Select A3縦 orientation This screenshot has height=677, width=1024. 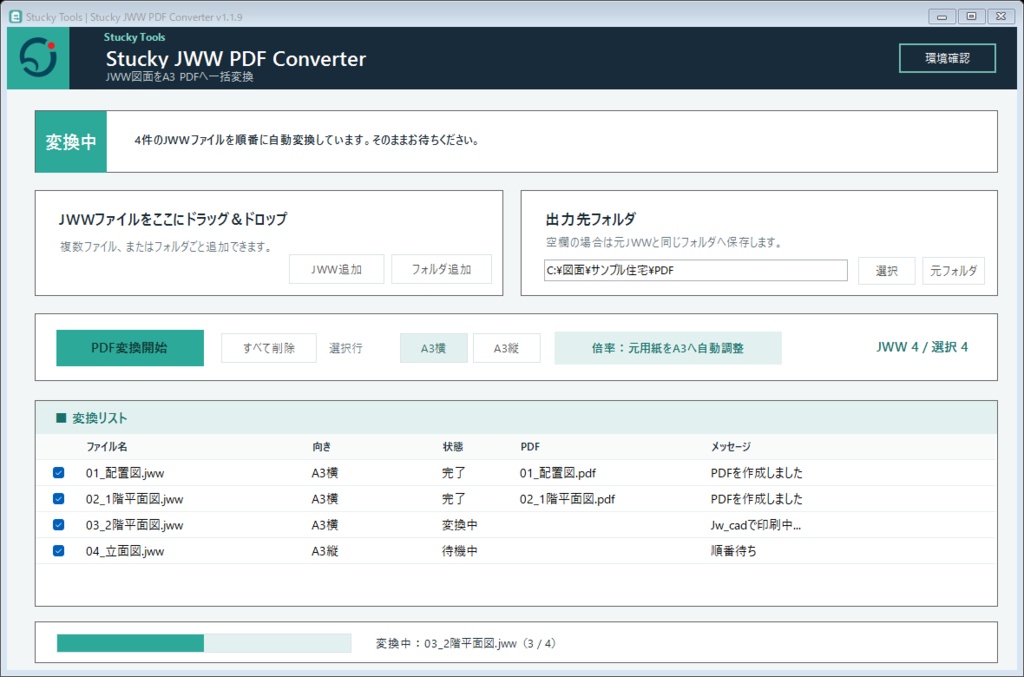coord(507,348)
